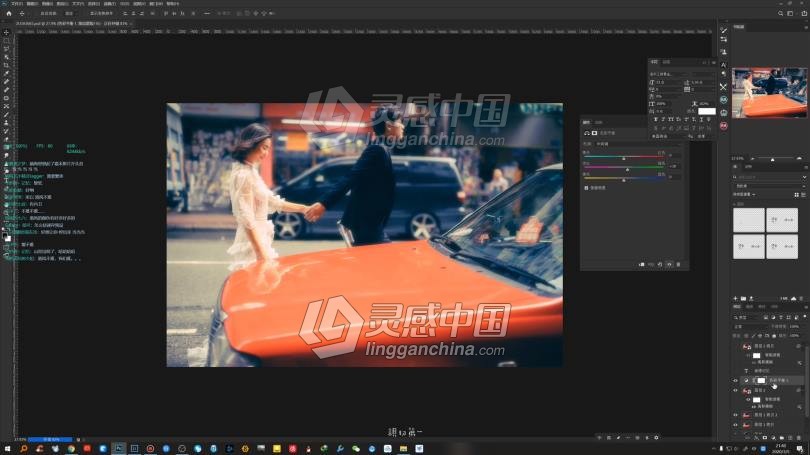Click the plus icon at the Libraries panel bottom
The image size is (810, 455).
[735, 299]
